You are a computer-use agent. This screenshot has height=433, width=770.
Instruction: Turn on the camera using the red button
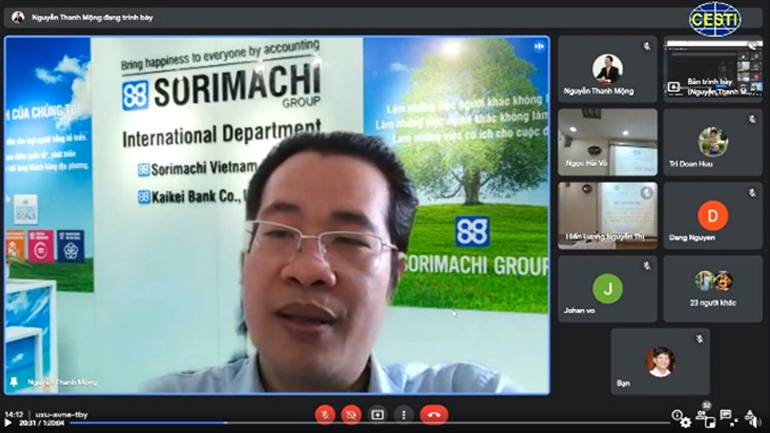tap(351, 415)
